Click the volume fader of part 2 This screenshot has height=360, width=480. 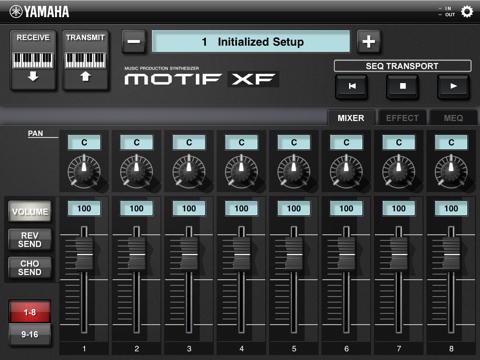pos(136,254)
